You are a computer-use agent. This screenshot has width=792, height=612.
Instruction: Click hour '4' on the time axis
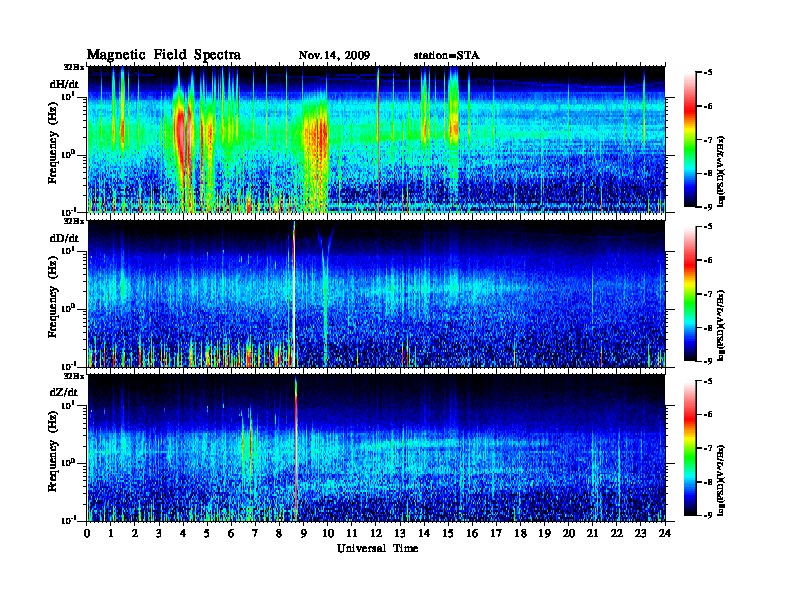coord(183,533)
